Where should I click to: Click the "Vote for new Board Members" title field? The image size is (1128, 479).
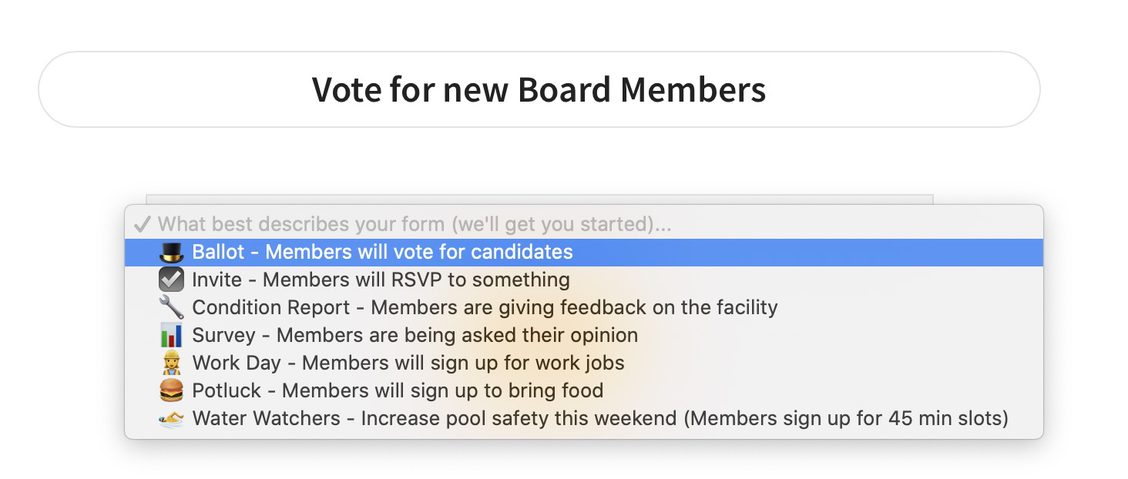pos(539,90)
